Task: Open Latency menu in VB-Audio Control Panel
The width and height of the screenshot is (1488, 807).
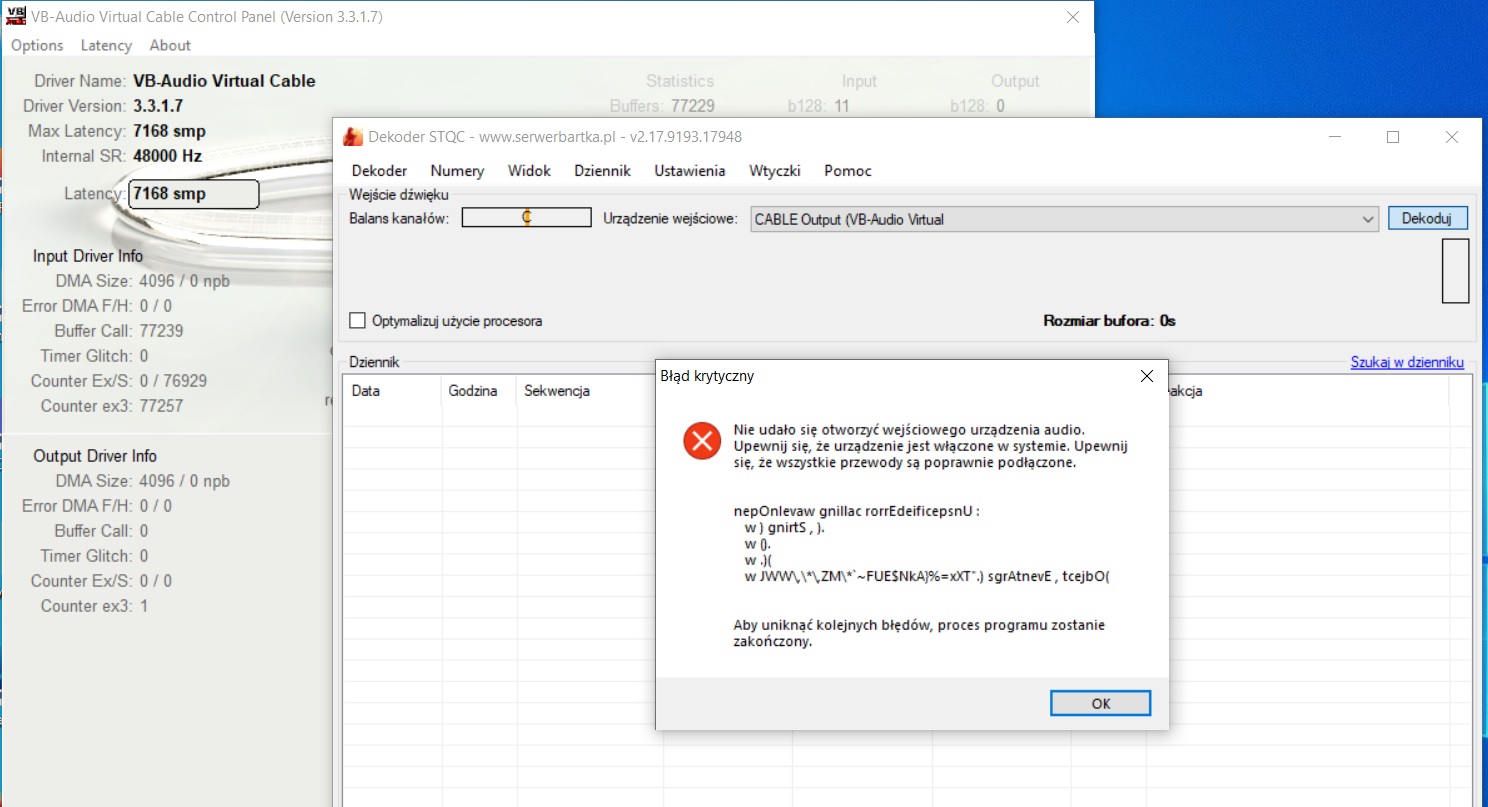Action: click(106, 45)
